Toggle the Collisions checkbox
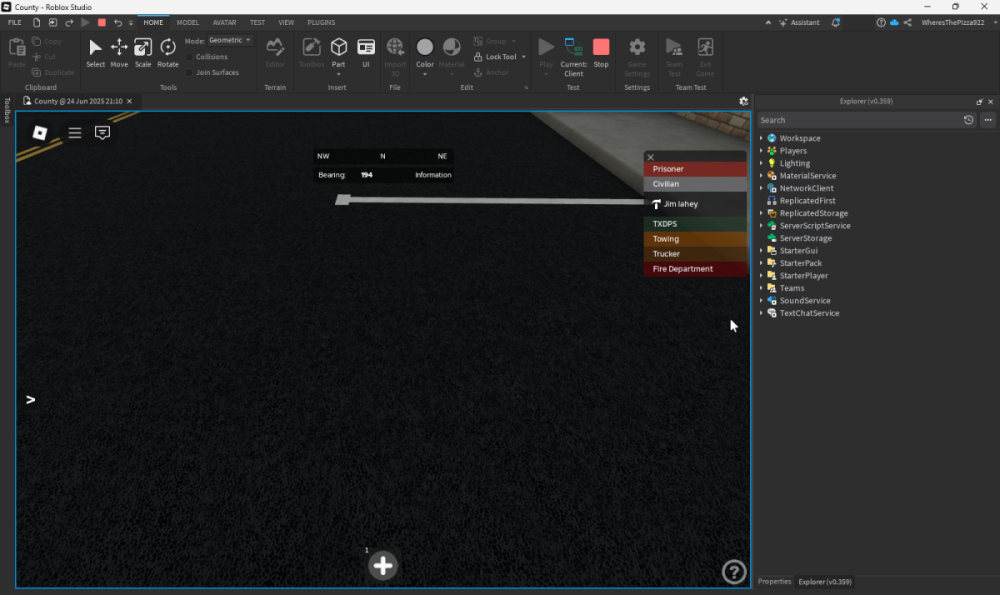Viewport: 1000px width, 595px height. pos(189,57)
